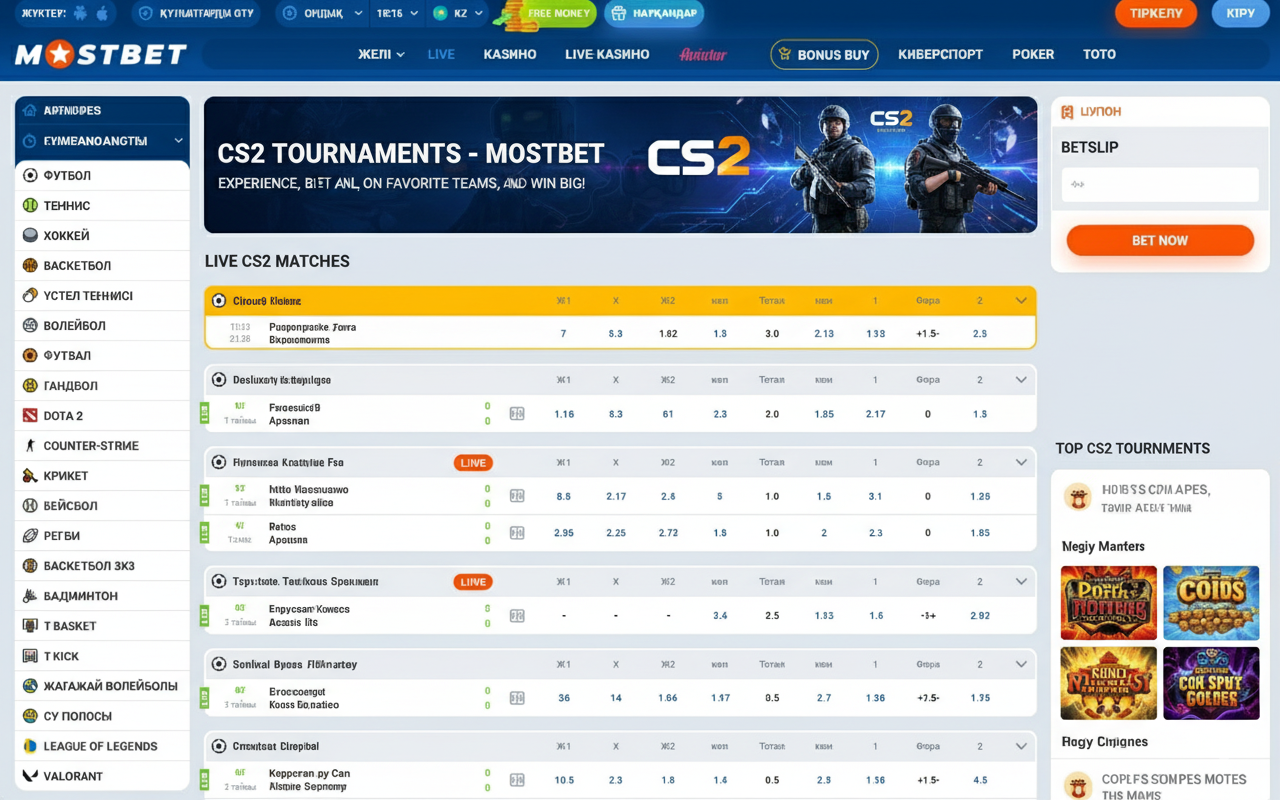Select the КРИКЕТ icon
1280x800 pixels.
30,475
